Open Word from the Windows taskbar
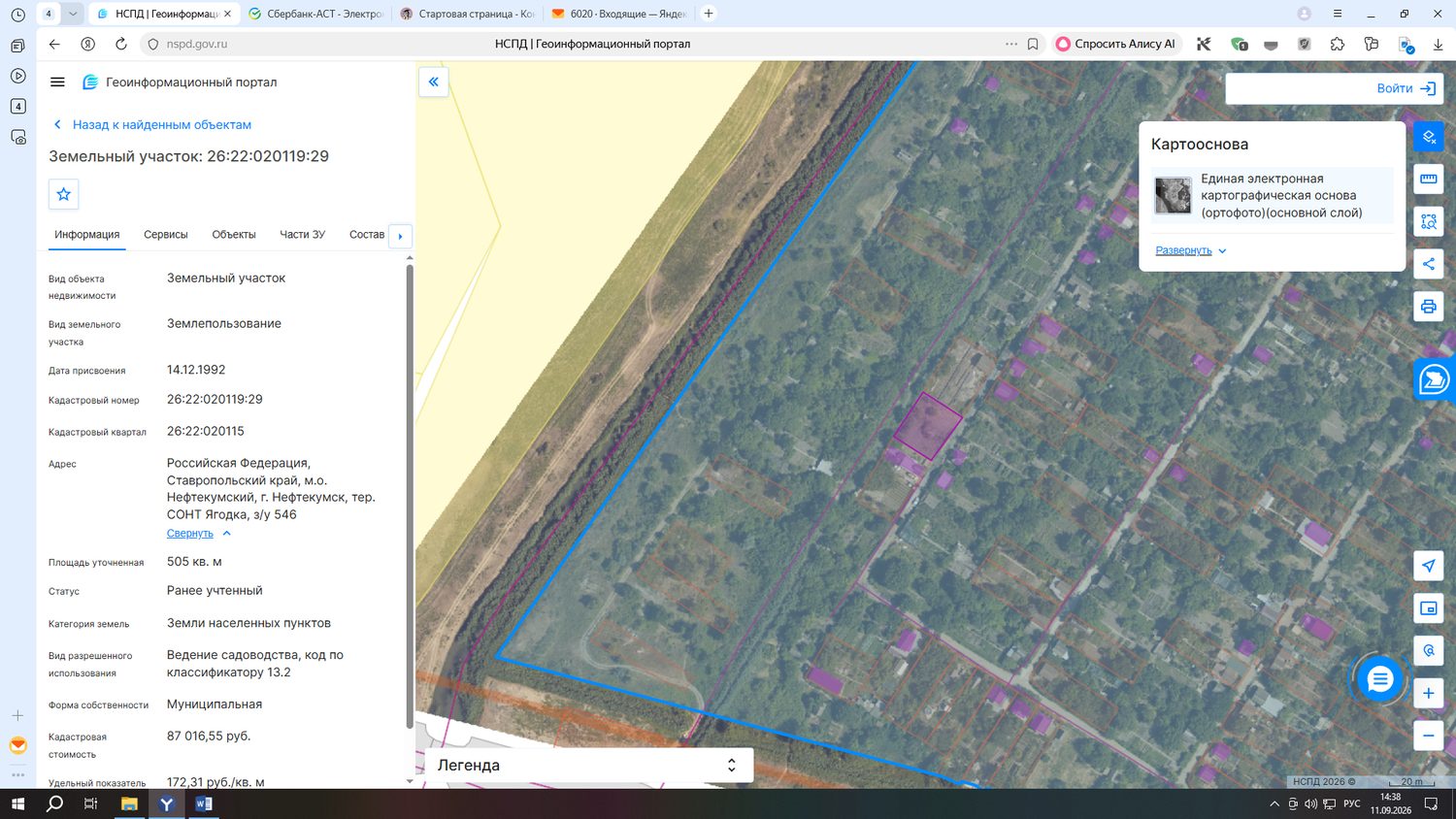Viewport: 1456px width, 819px height. (203, 803)
